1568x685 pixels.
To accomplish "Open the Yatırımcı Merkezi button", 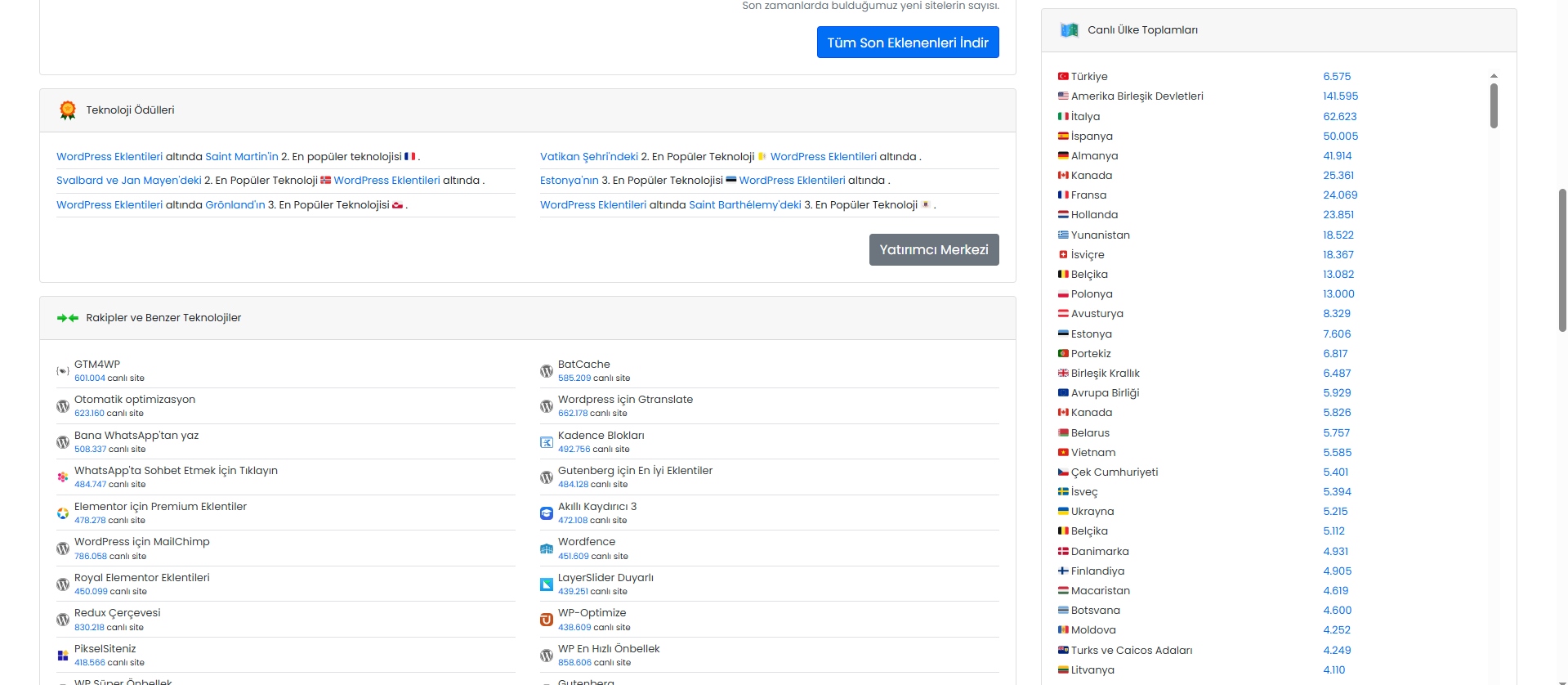I will coord(934,249).
